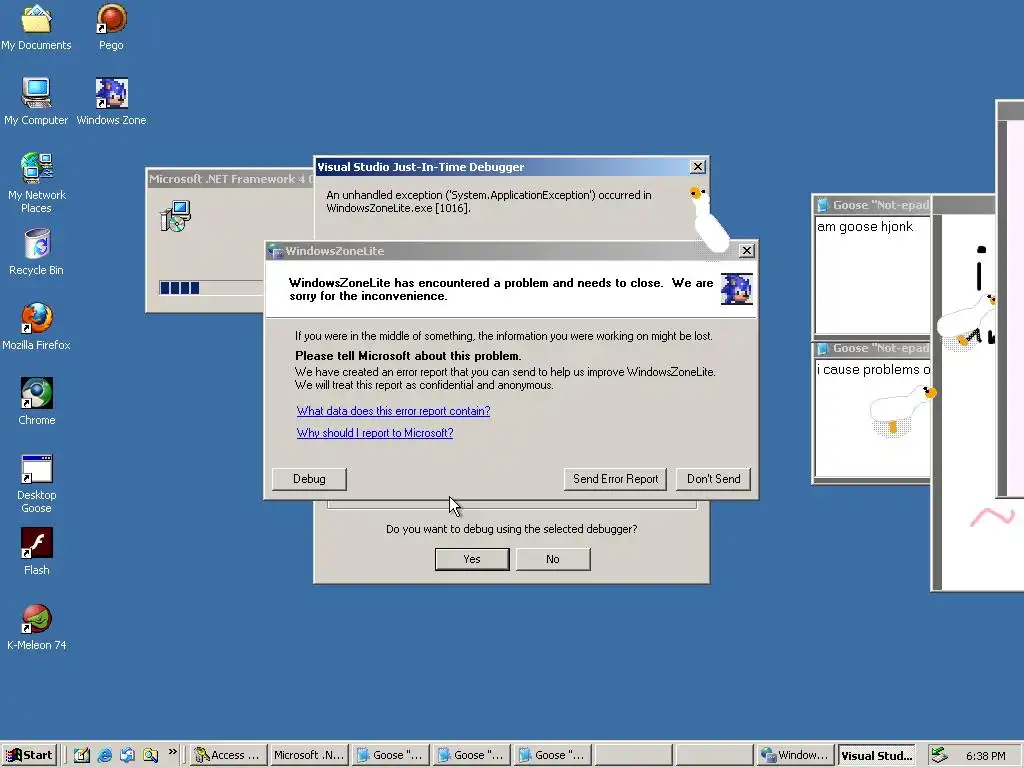Switch to Visual Stud... taskbar button
This screenshot has width=1024, height=768.
[x=876, y=755]
